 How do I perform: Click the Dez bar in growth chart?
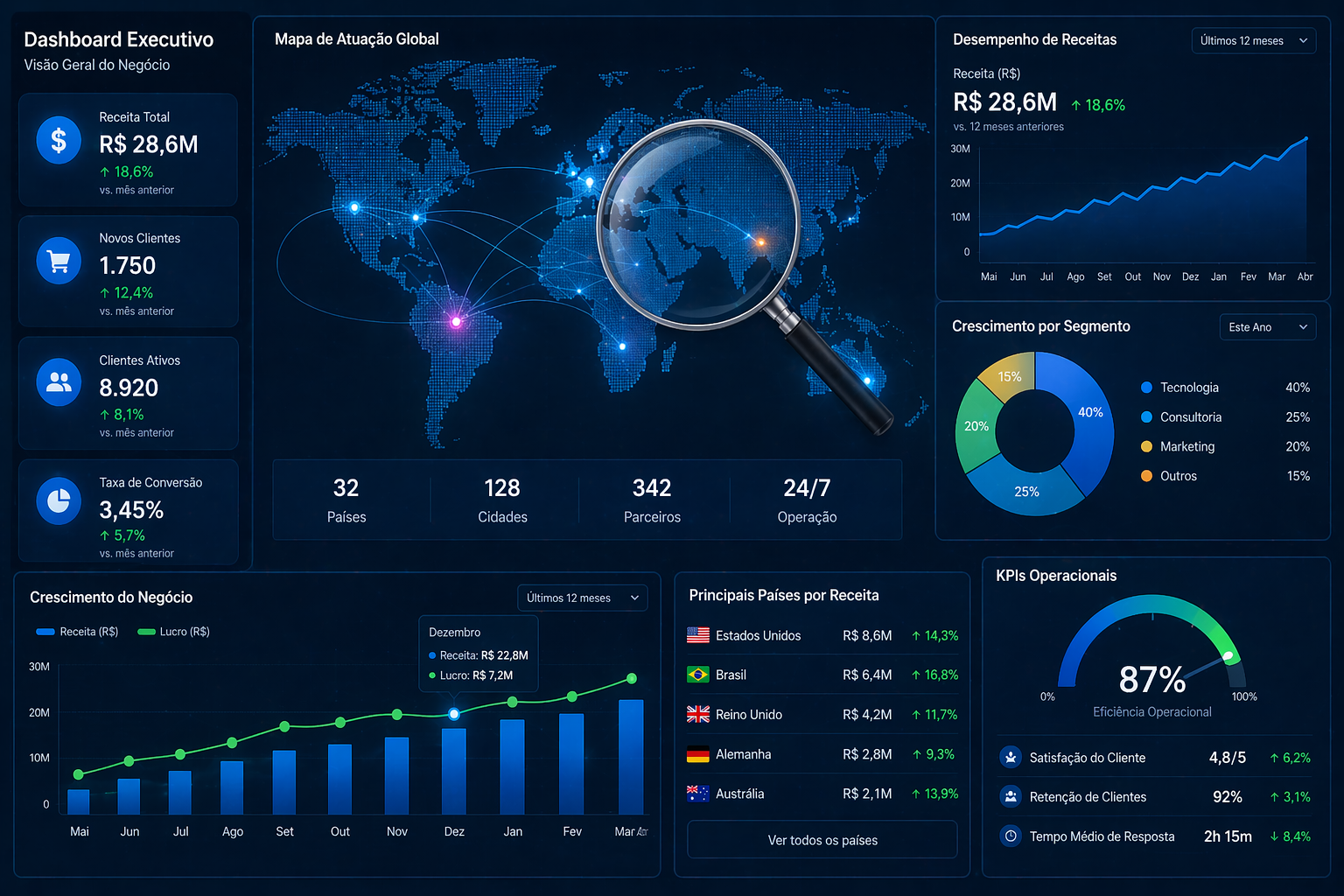[x=454, y=770]
